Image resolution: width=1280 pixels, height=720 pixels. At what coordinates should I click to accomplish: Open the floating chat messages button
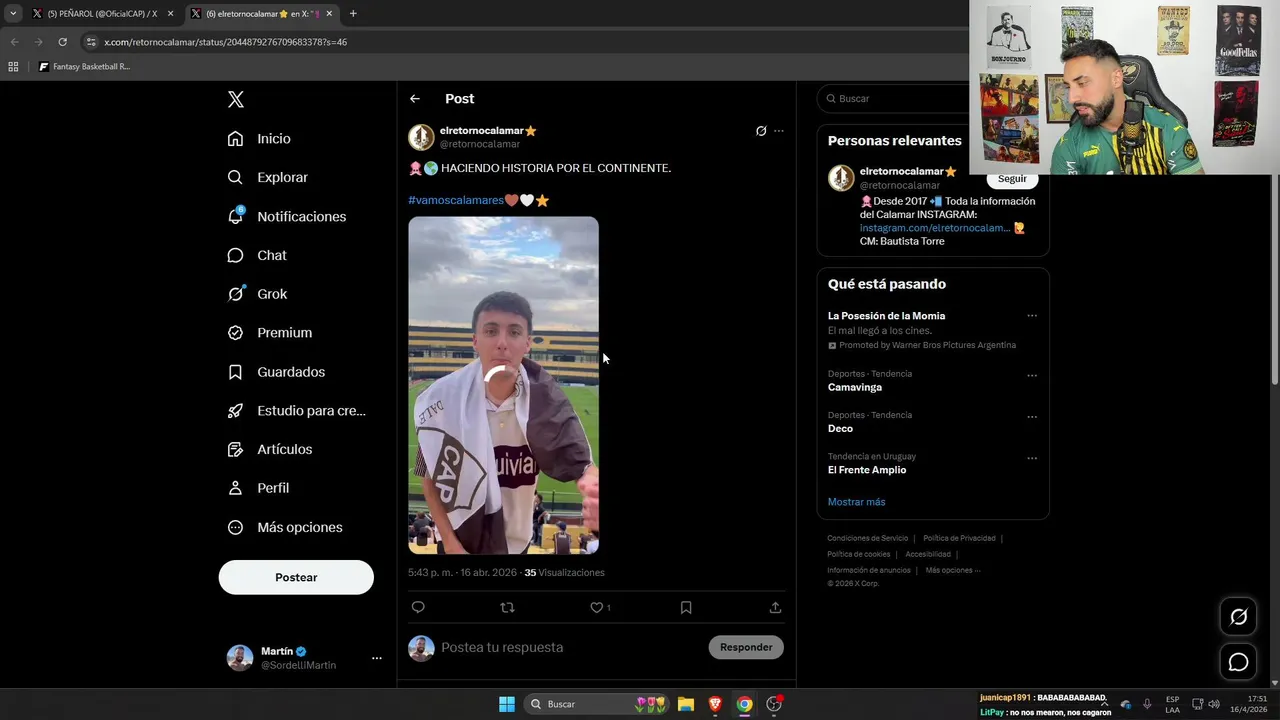[1238, 662]
